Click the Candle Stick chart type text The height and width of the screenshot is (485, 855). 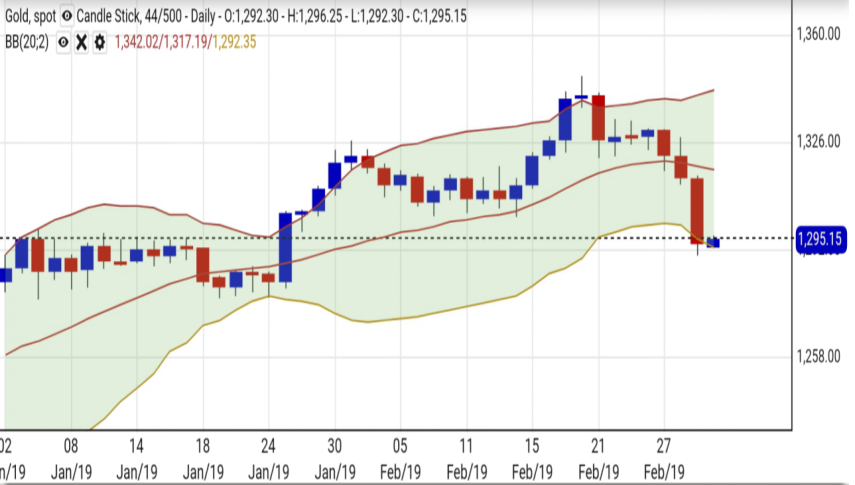pyautogui.click(x=112, y=16)
